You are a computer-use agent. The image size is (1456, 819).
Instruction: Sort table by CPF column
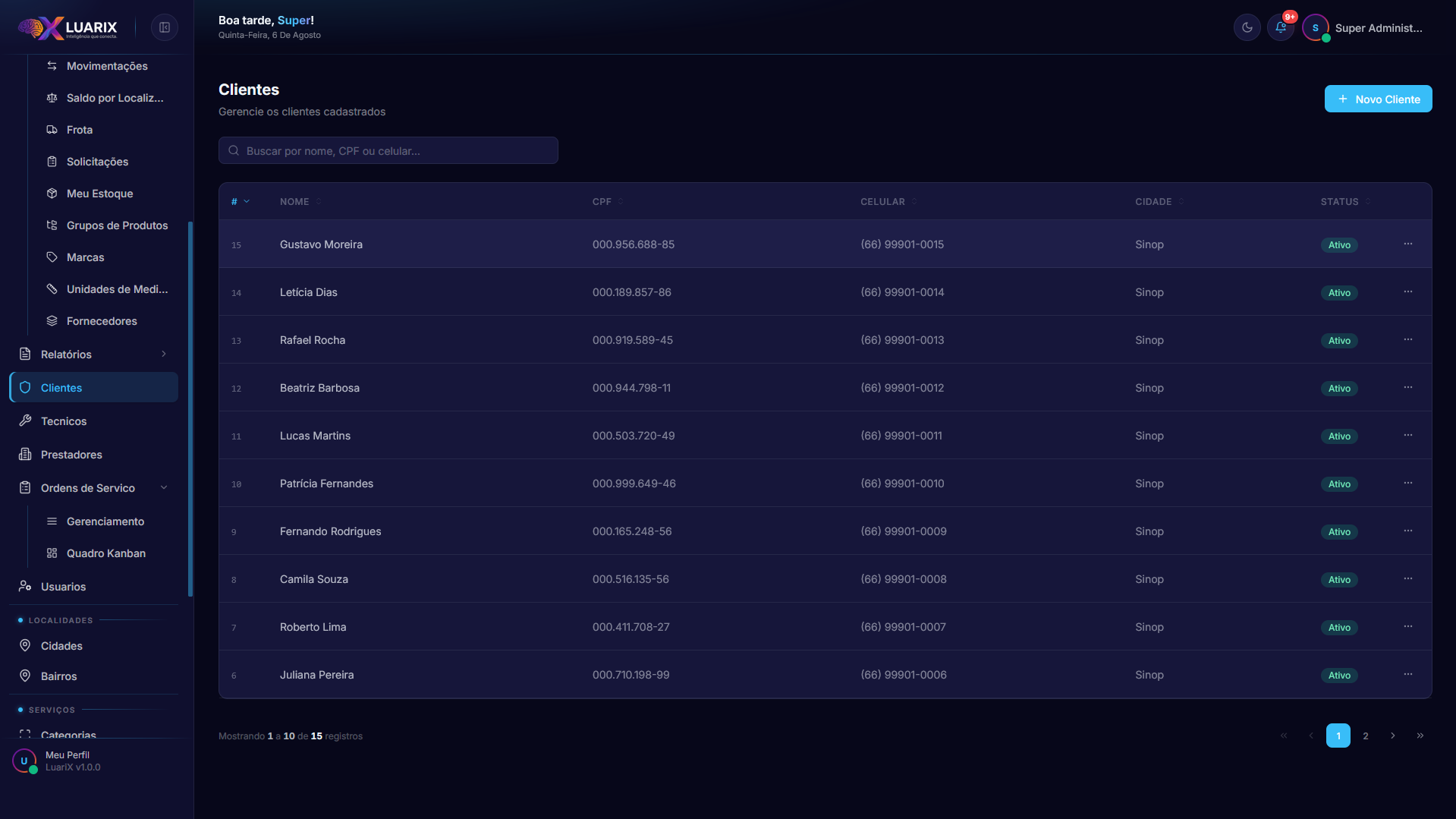coord(608,202)
